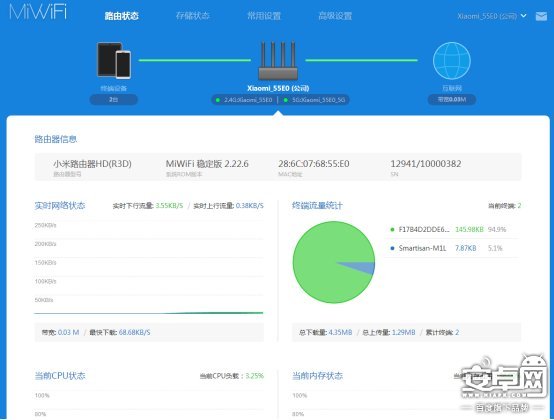Click the terminal devices tablet and phone icon

114,60
